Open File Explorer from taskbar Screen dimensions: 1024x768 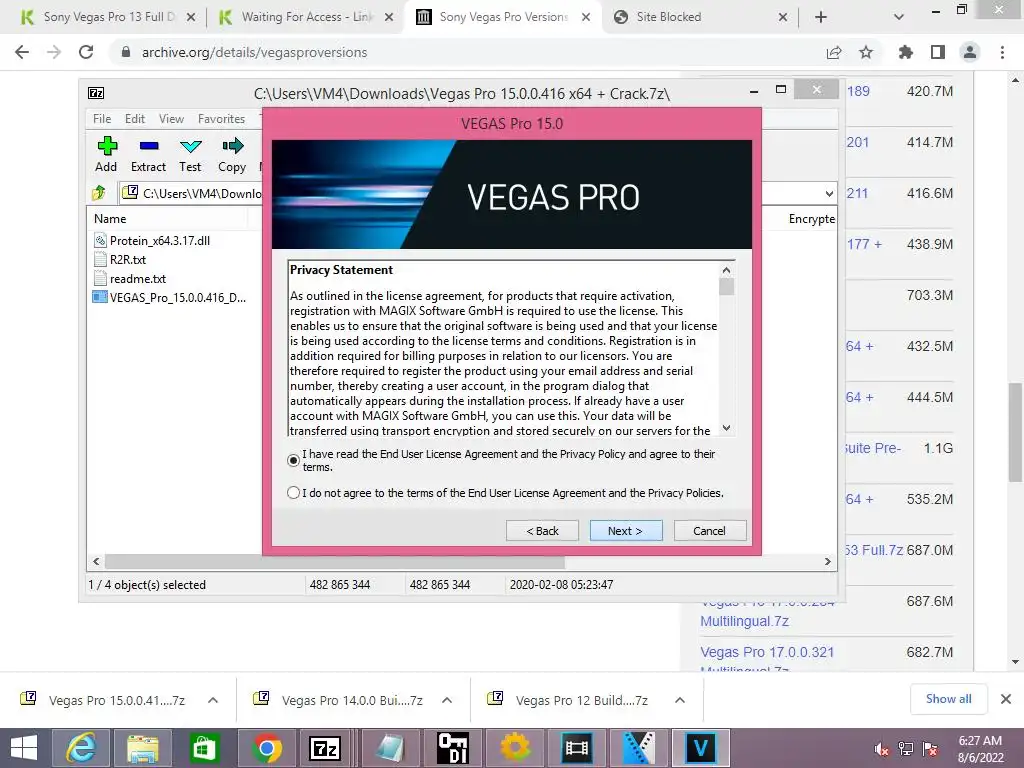[x=142, y=748]
